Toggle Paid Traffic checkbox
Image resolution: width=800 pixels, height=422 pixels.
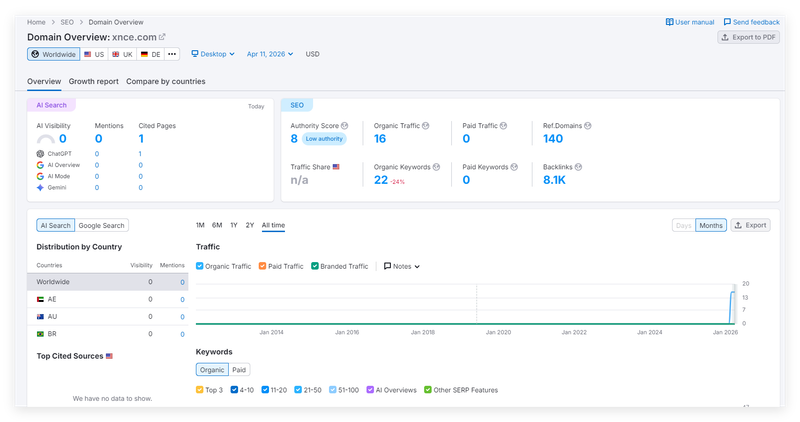(x=262, y=266)
